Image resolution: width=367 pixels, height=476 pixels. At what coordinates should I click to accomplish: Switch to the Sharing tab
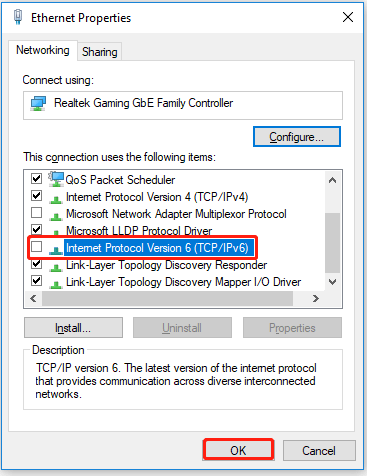(x=100, y=52)
